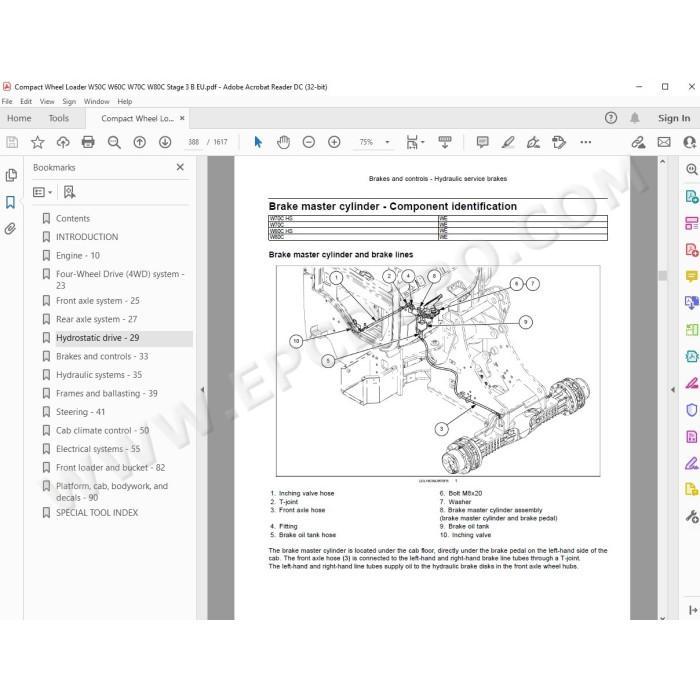
Task: Toggle the Page Thumbnails panel icon
Action: coord(11,175)
